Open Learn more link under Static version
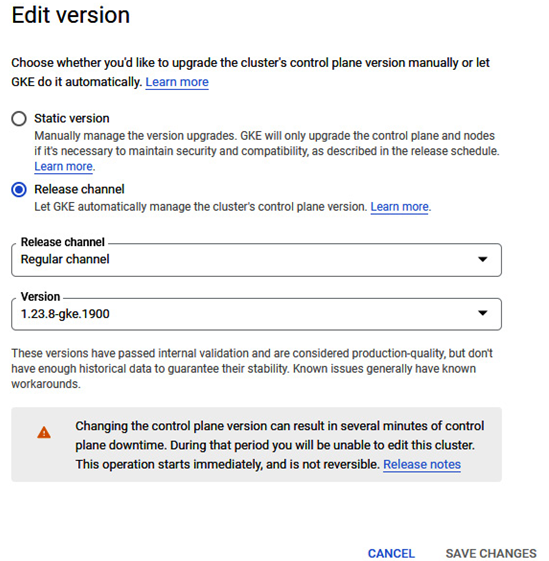The image size is (549, 561). click(x=63, y=167)
